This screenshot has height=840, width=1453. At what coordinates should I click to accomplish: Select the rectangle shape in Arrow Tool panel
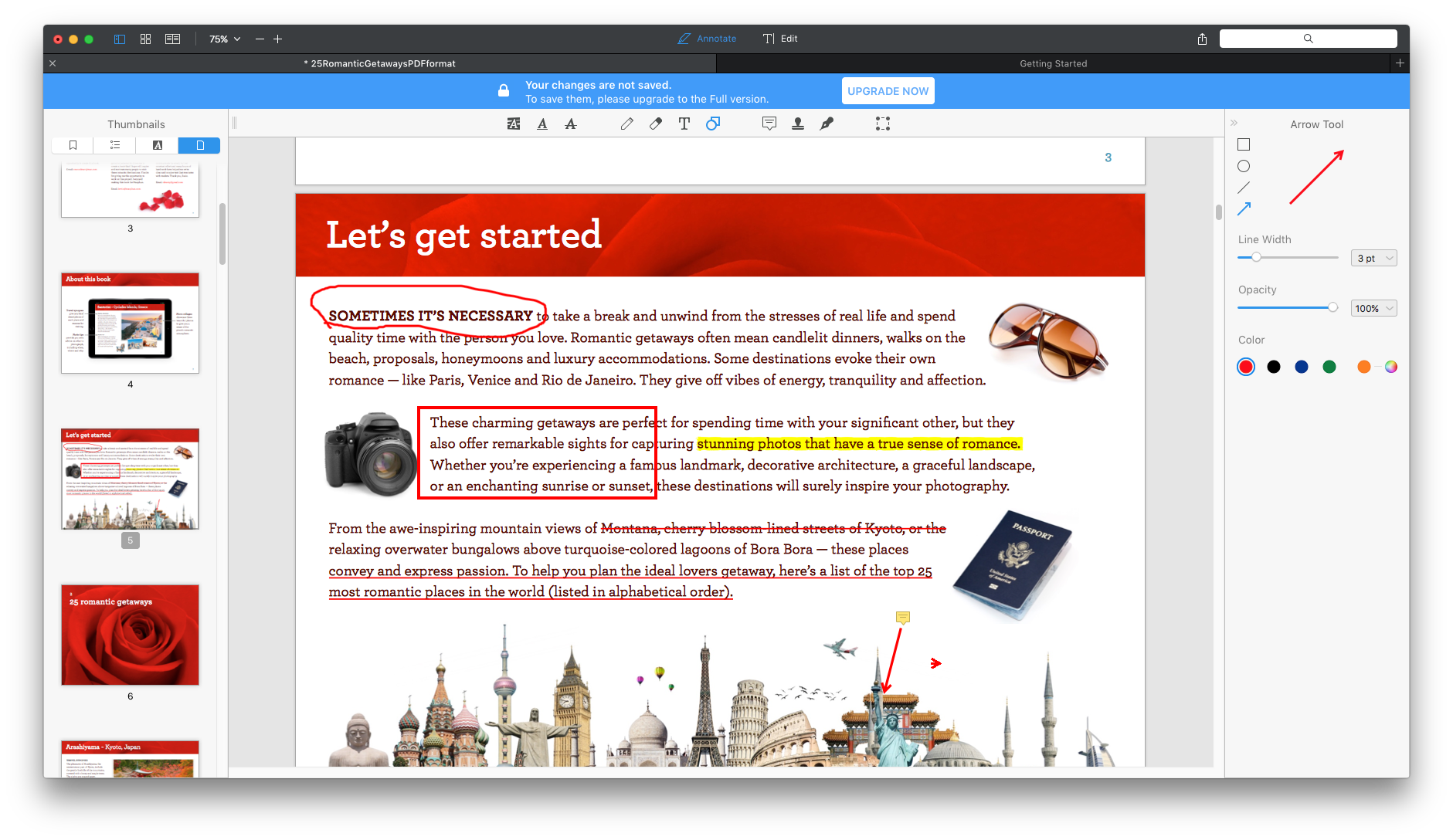coord(1244,144)
